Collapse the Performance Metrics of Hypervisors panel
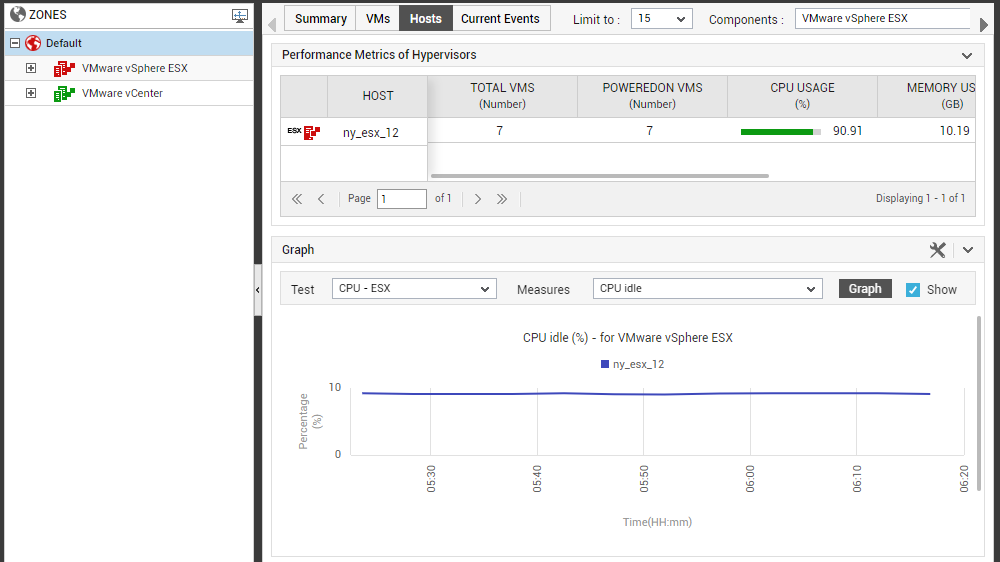The height and width of the screenshot is (562, 1000). point(967,55)
